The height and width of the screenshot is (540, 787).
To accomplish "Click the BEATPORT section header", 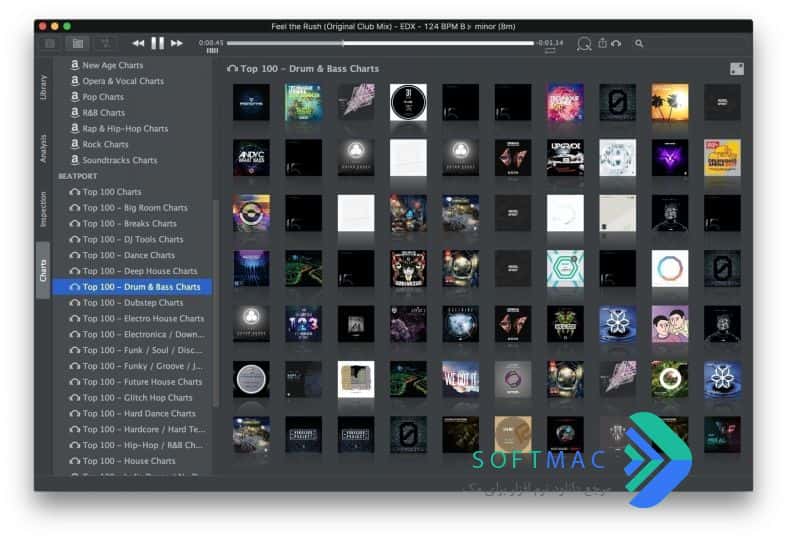I will [x=77, y=176].
